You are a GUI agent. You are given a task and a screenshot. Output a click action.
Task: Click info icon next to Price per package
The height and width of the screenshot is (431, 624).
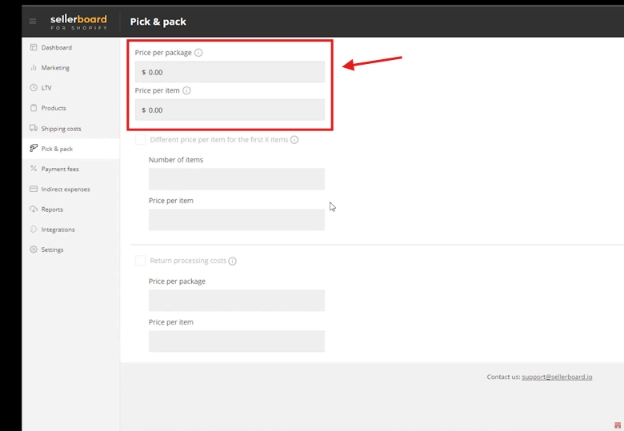198,53
